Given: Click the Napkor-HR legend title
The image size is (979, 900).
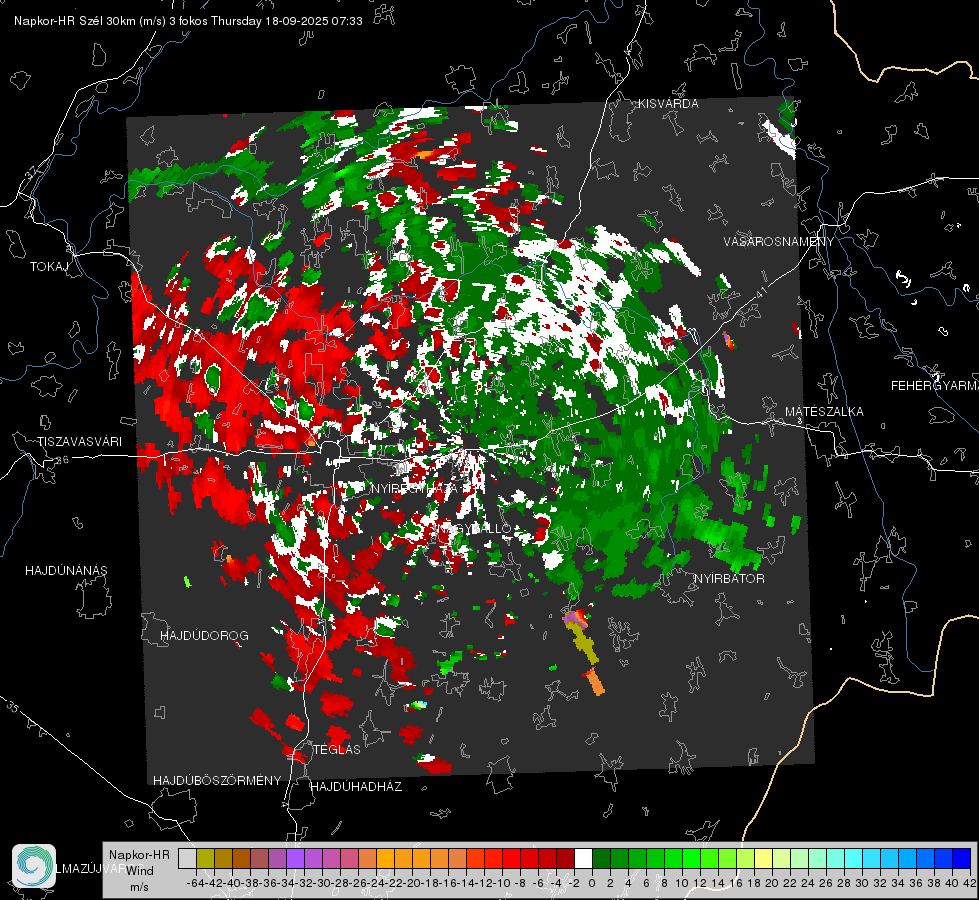Looking at the screenshot, I should pos(139,855).
